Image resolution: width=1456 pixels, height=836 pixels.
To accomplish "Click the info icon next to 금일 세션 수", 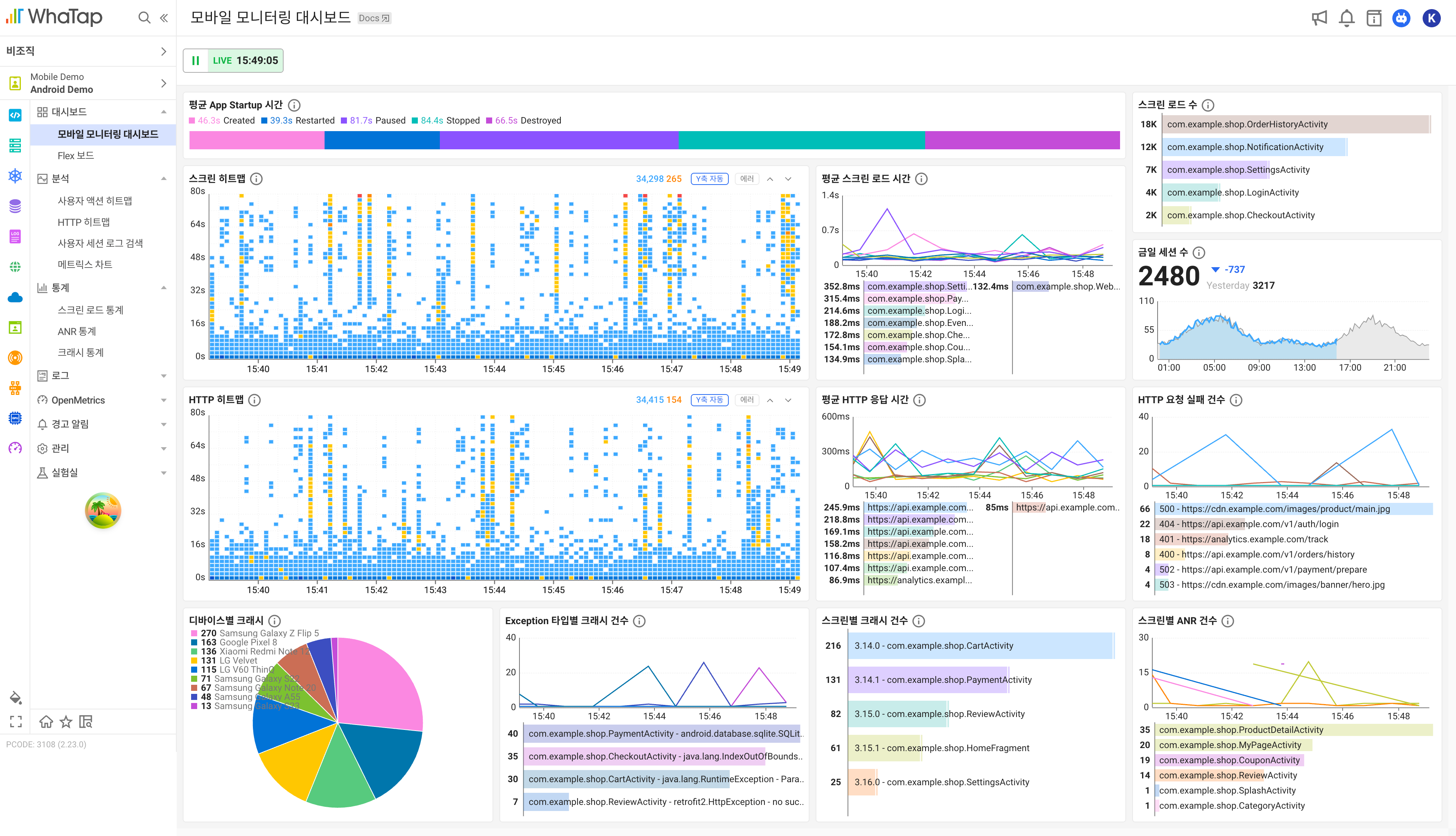I will pyautogui.click(x=1199, y=253).
